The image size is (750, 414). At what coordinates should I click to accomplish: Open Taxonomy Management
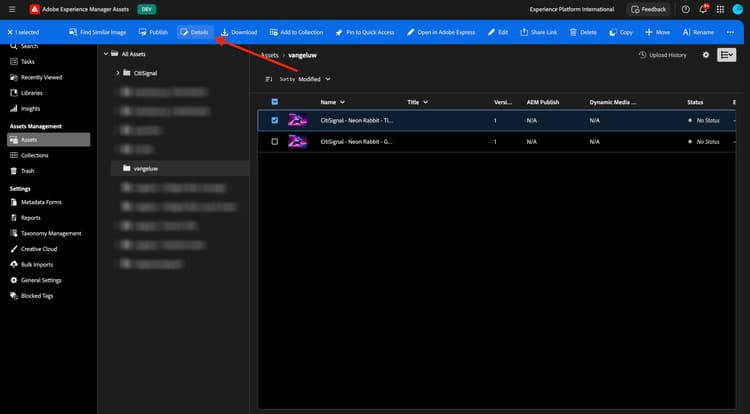(45, 234)
